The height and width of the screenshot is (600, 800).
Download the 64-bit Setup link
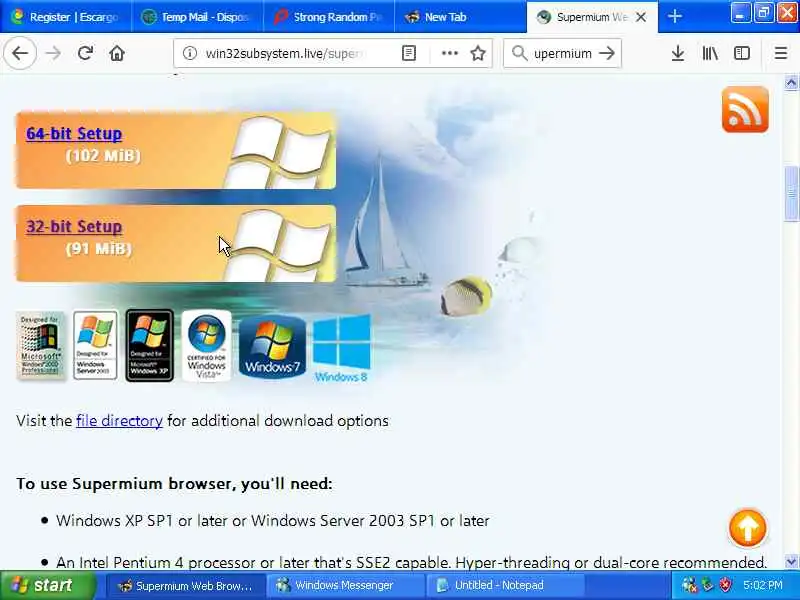pos(74,134)
